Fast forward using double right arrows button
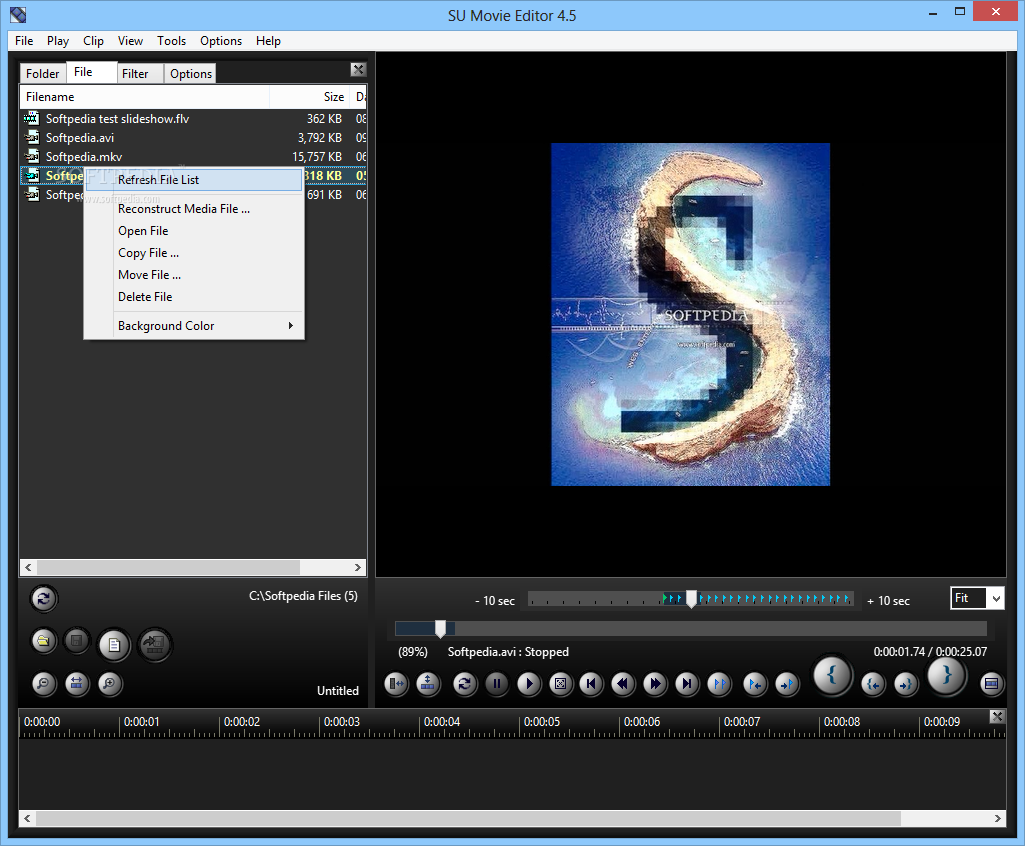 [654, 684]
